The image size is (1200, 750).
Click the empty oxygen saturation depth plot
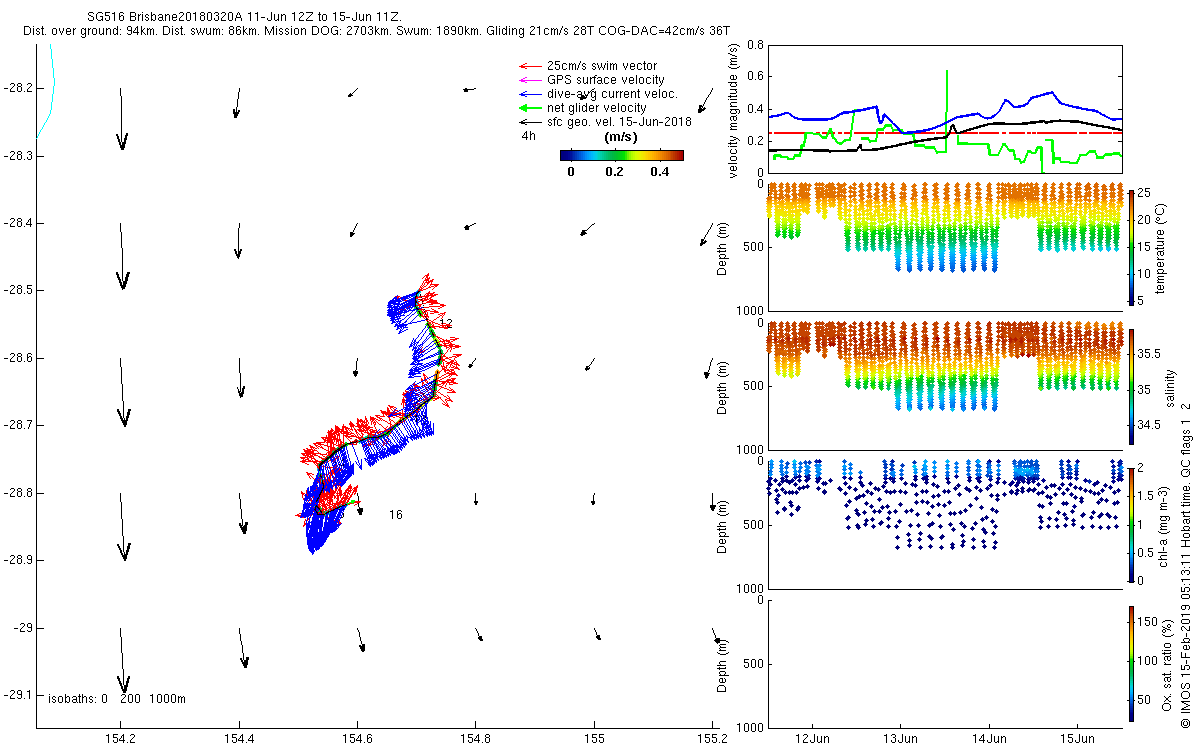point(943,662)
